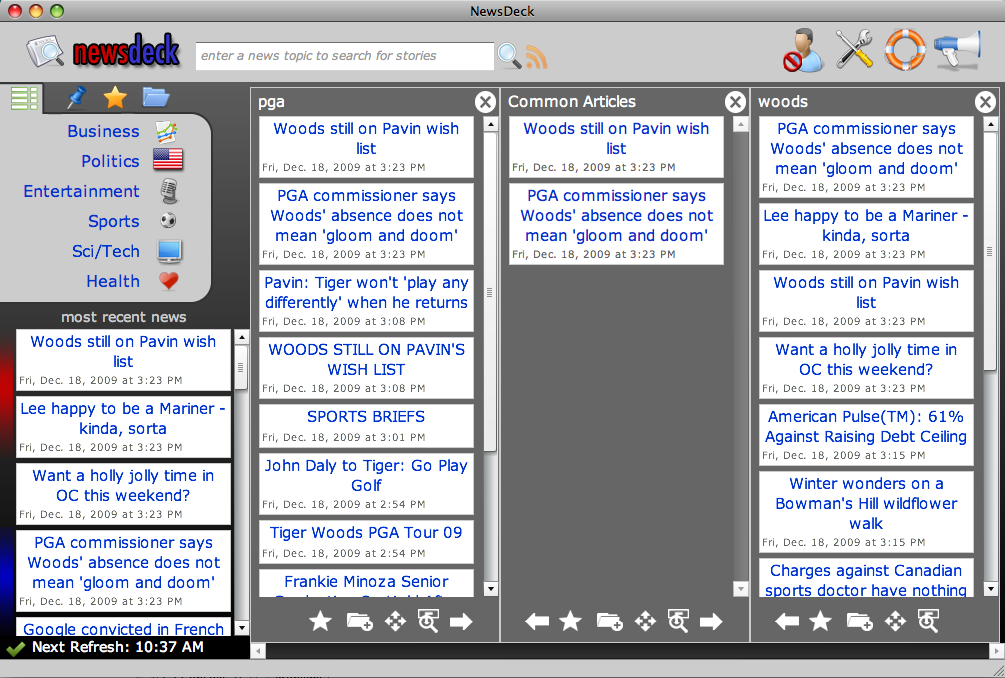Click the add-folder icon under Common Articles column

click(610, 621)
